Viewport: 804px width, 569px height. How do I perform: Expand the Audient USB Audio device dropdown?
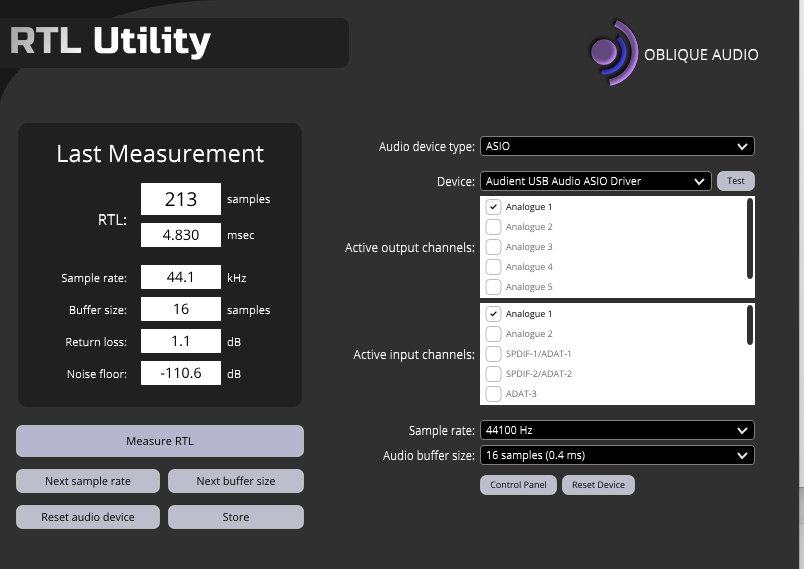coord(596,181)
